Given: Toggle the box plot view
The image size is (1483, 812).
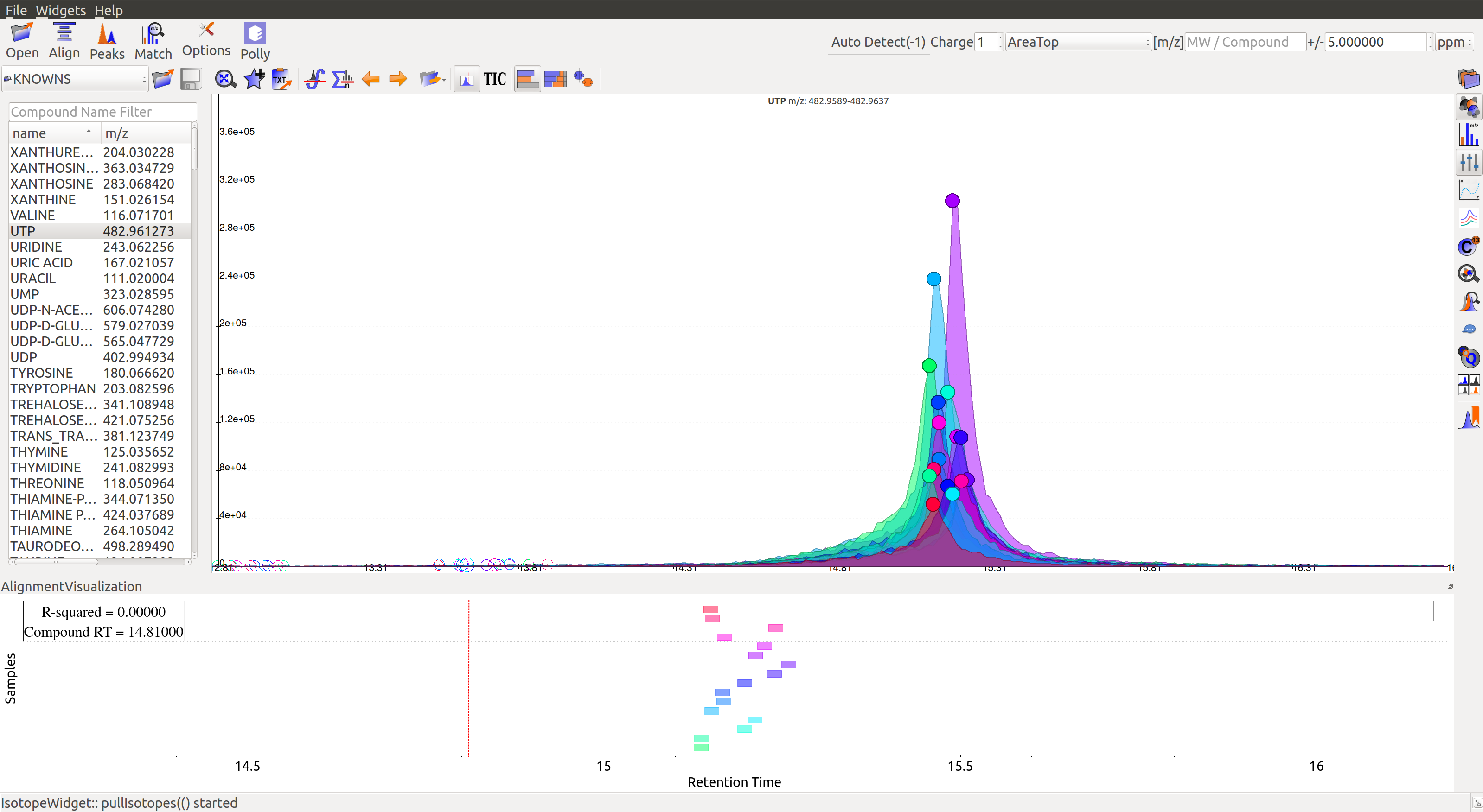Looking at the screenshot, I should [583, 79].
